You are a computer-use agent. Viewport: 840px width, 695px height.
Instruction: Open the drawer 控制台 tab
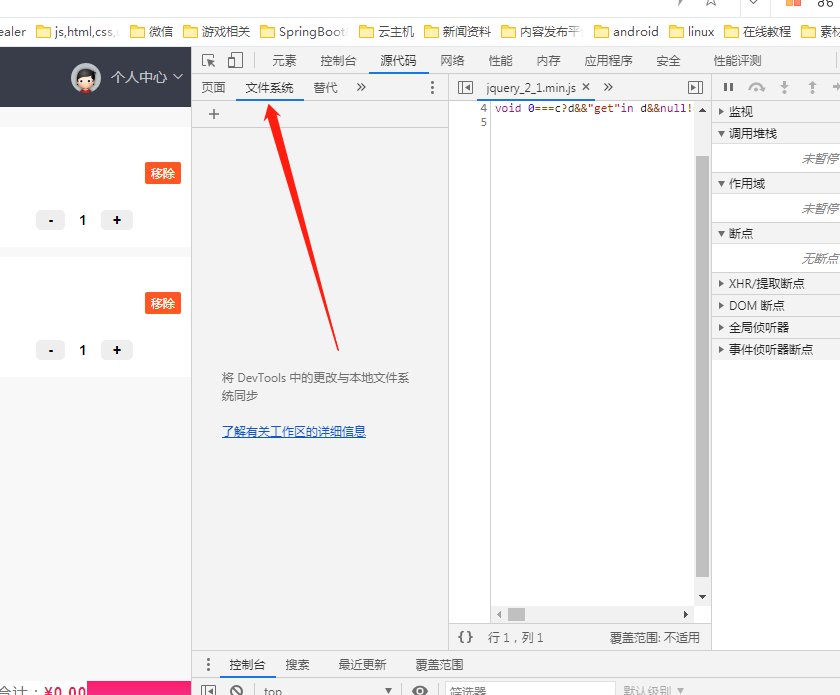click(247, 665)
